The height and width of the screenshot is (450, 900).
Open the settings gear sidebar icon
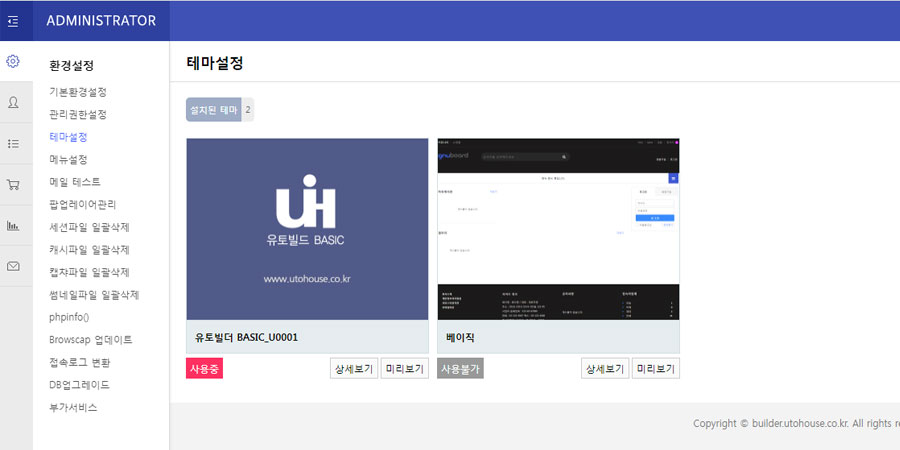13,61
